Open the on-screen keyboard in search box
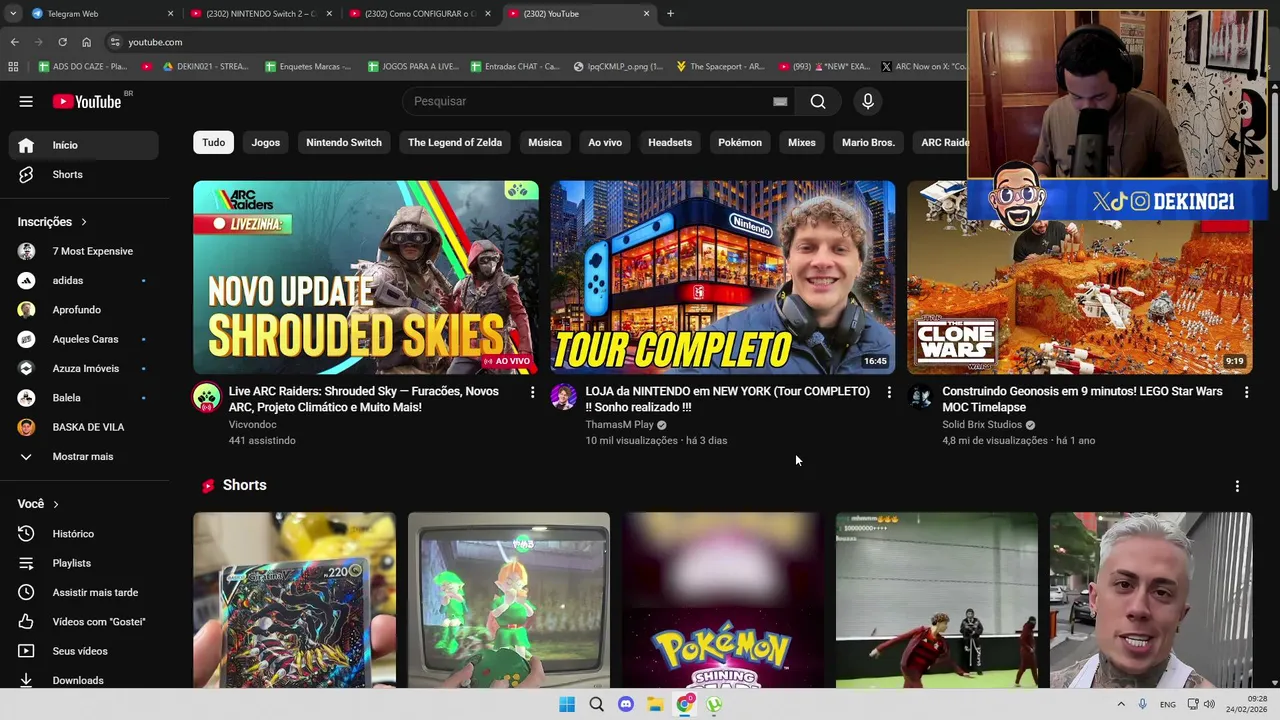Image resolution: width=1280 pixels, height=720 pixels. coord(780,101)
